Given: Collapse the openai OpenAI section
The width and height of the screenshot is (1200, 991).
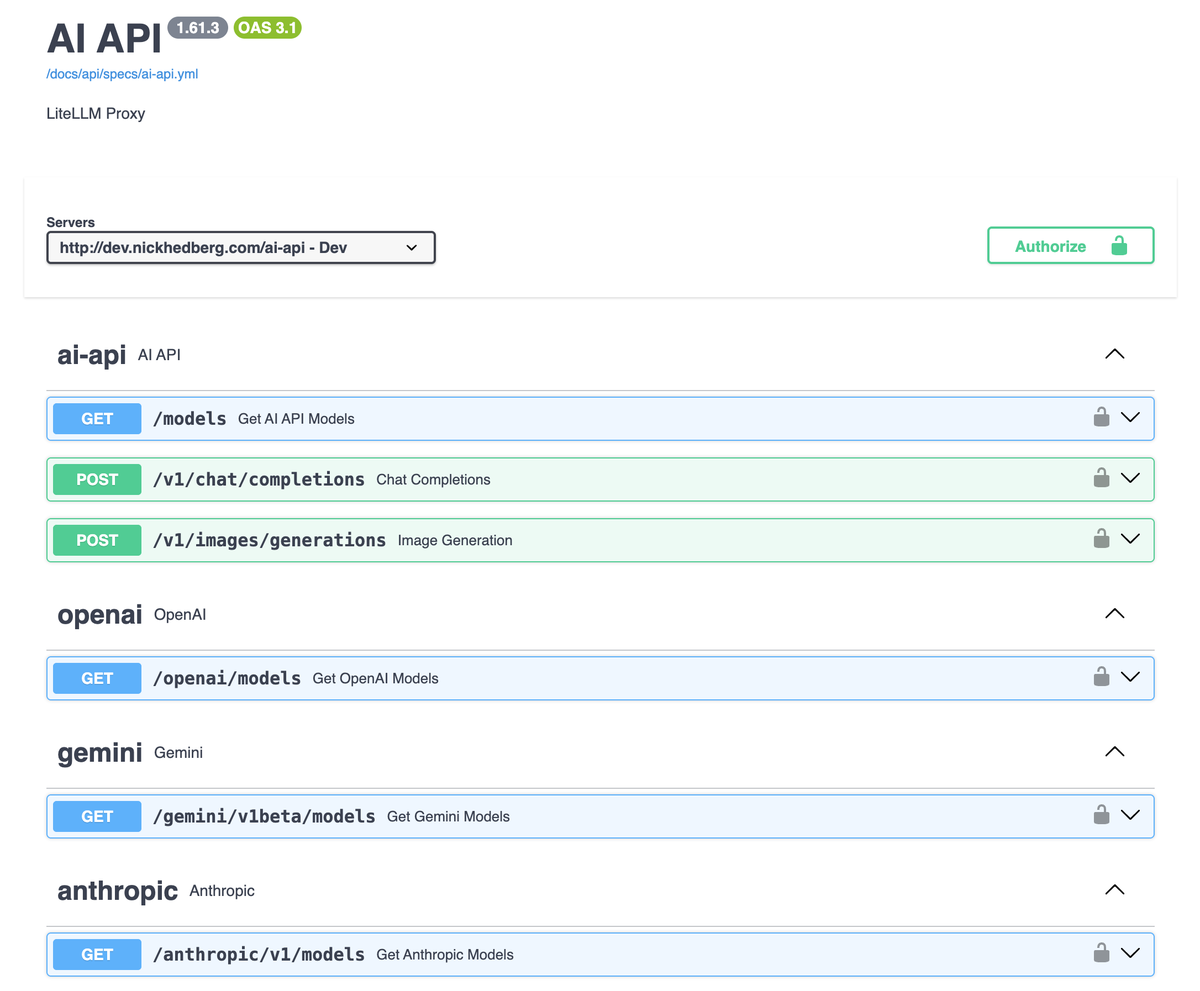Looking at the screenshot, I should tap(1114, 614).
